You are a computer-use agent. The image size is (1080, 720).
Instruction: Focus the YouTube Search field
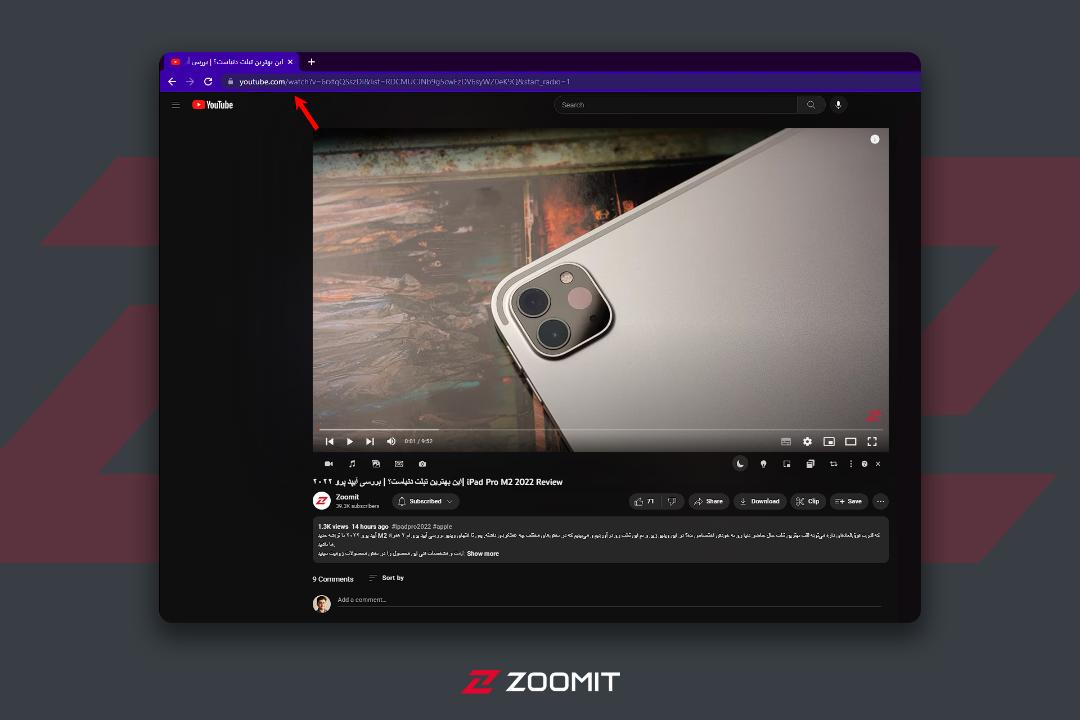tap(676, 105)
